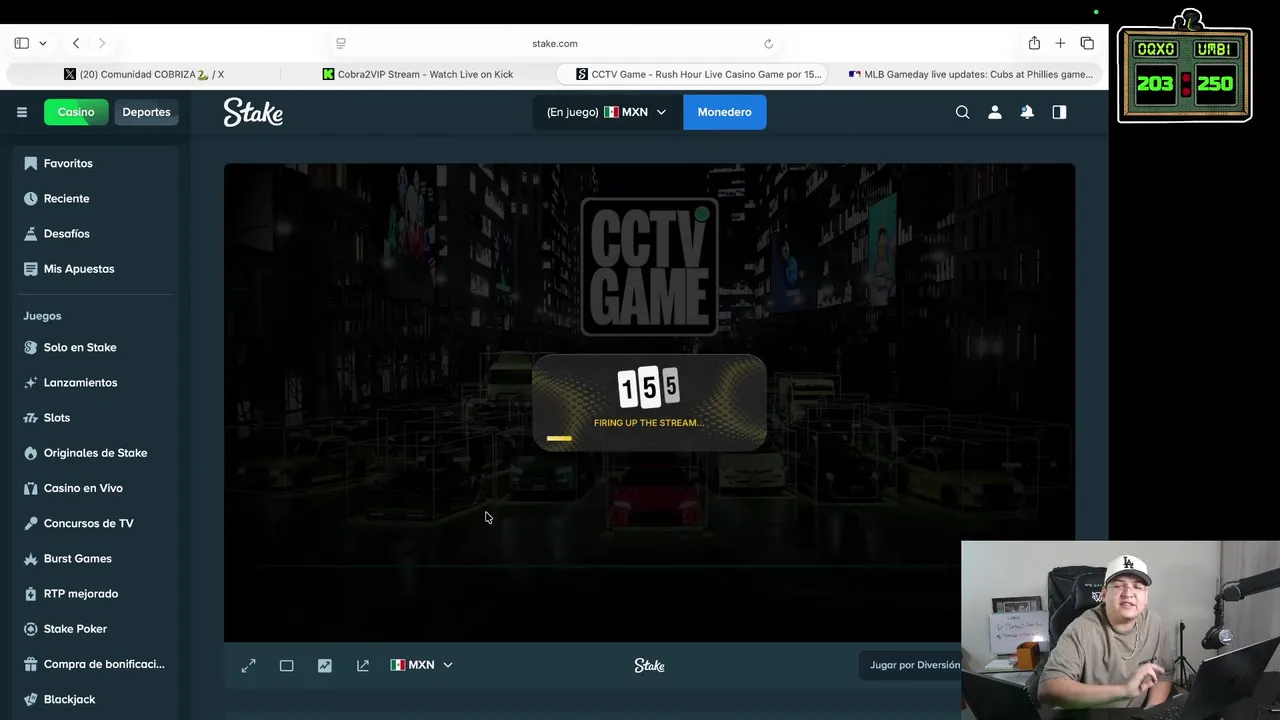Click the stake.com address bar
1280x720 pixels.
[x=555, y=43]
